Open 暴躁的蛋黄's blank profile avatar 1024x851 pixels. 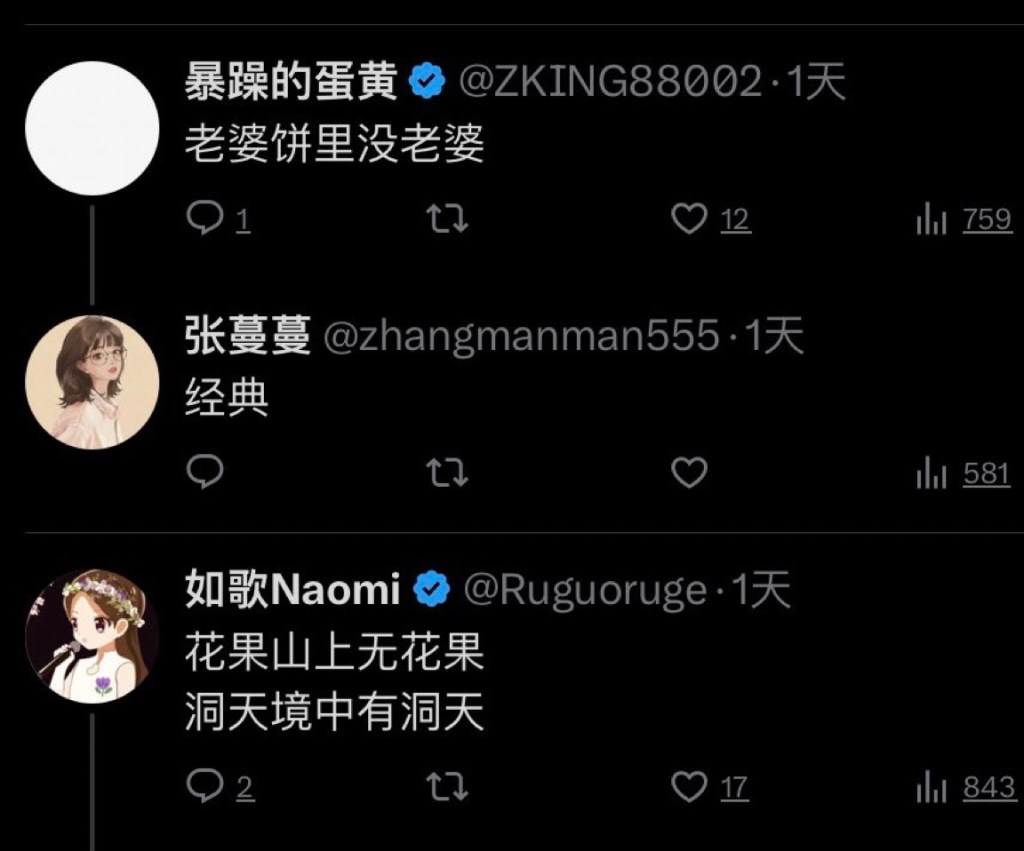[92, 128]
